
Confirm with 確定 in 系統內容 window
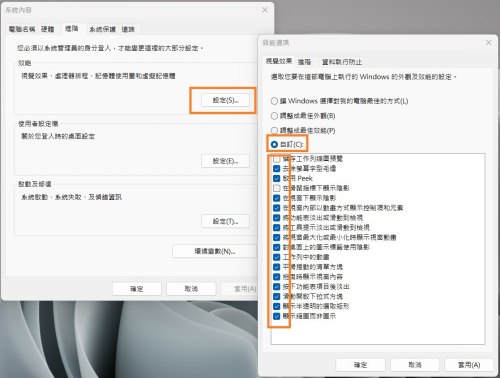tap(137, 289)
